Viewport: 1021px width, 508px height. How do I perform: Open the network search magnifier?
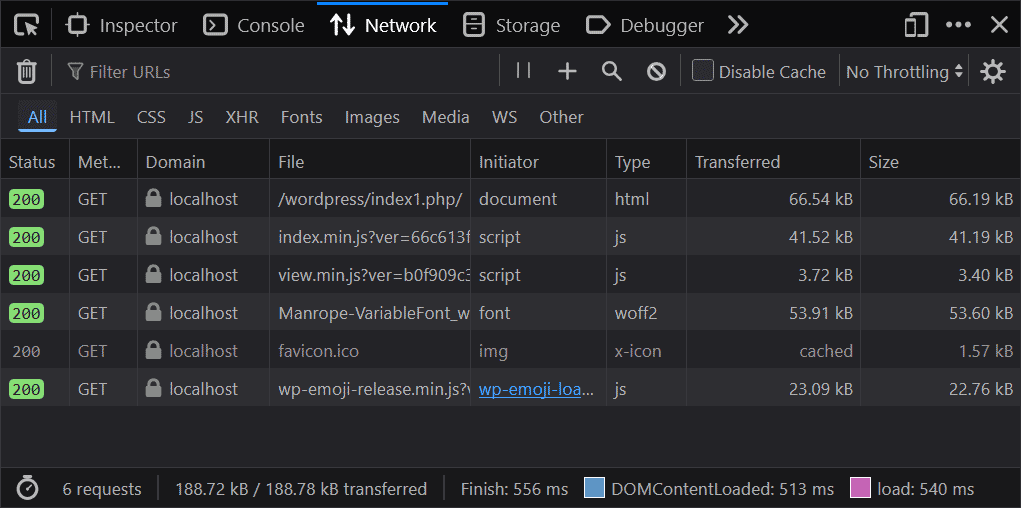[x=612, y=71]
